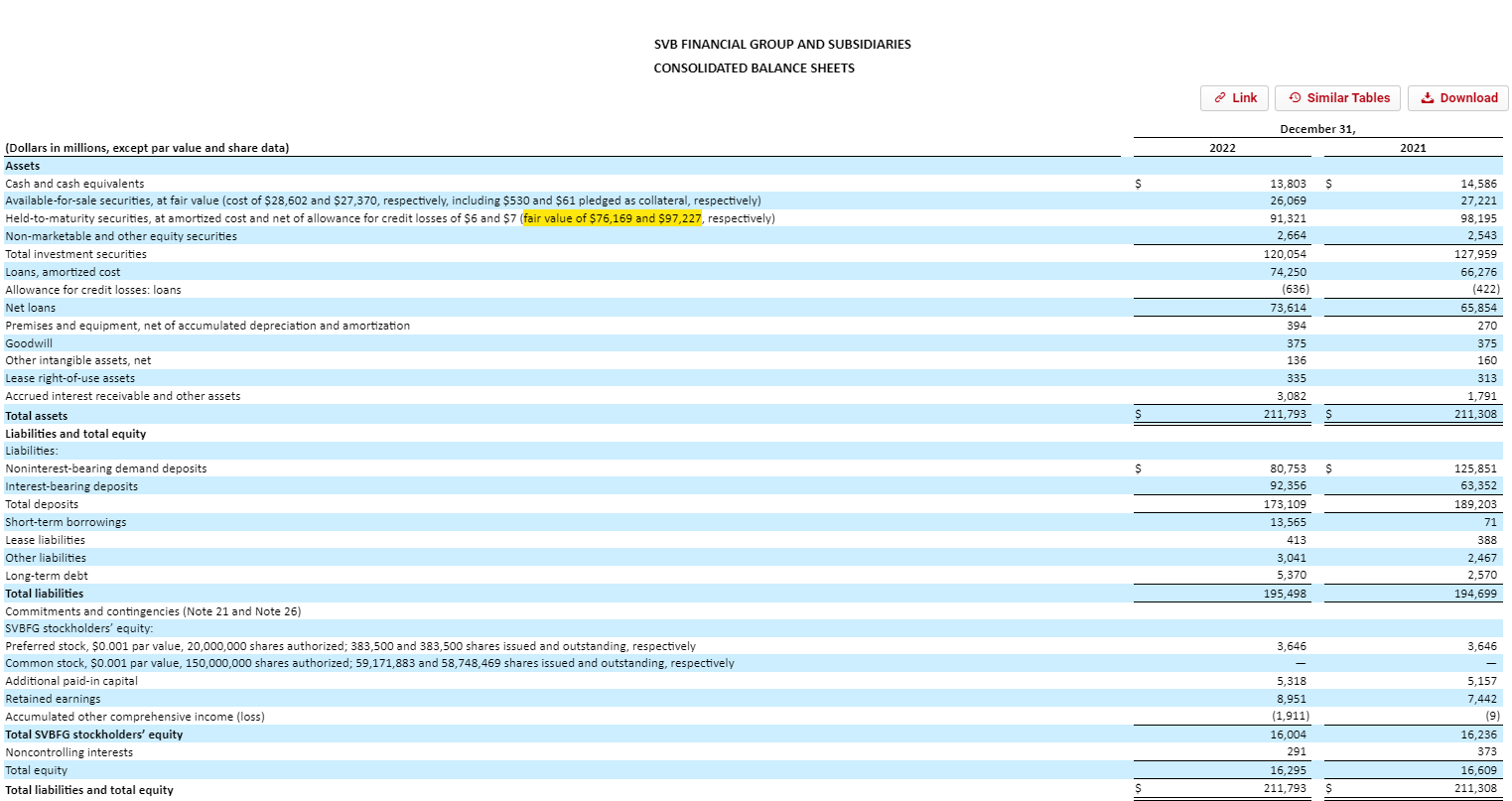Select additional paid-in capital 5,318
The height and width of the screenshot is (801, 1512).
[1291, 681]
